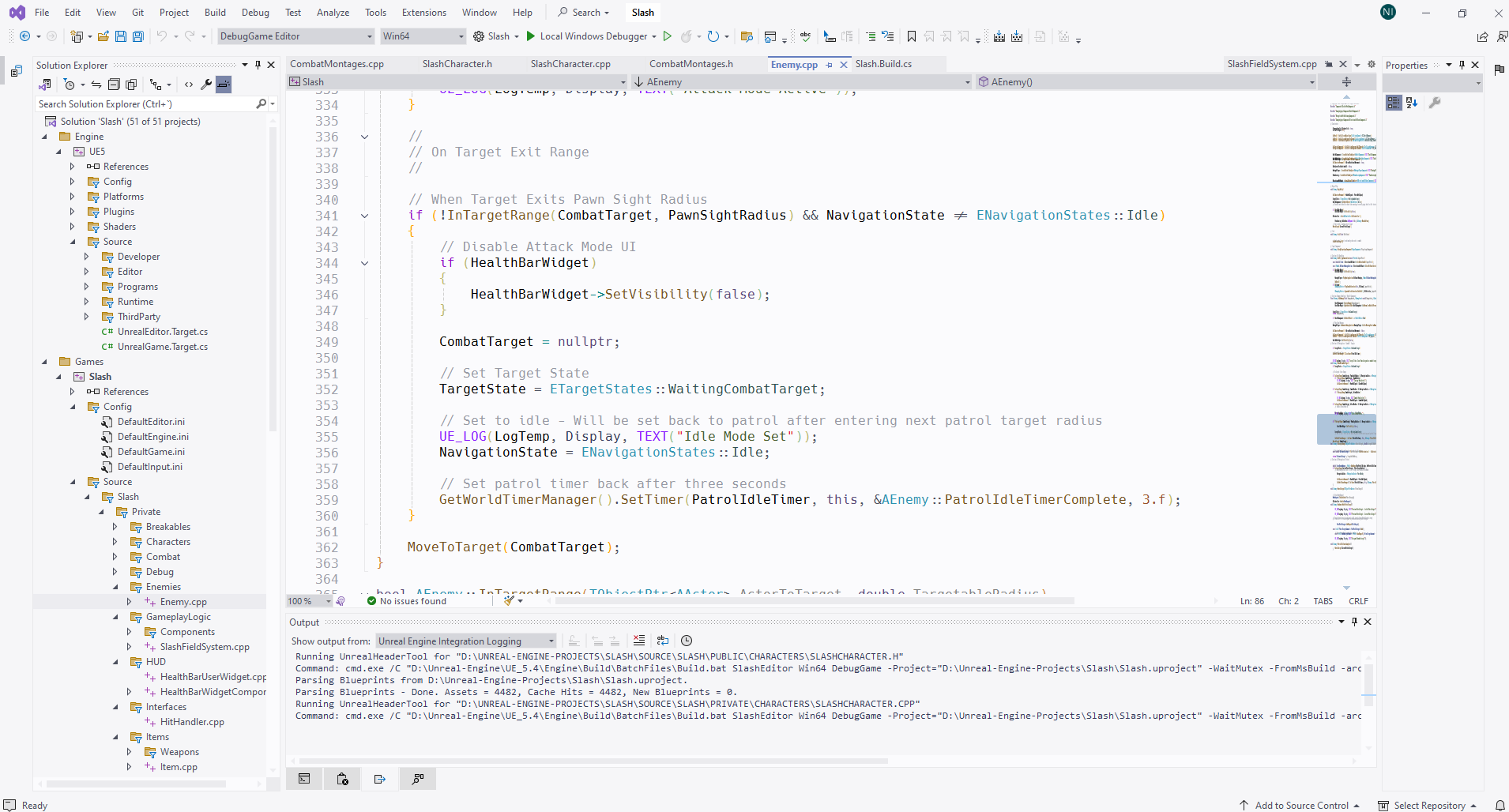Screen dimensions: 1509x812
Task: Toggle auto-hide pin on Solution Explorer
Action: (x=258, y=65)
